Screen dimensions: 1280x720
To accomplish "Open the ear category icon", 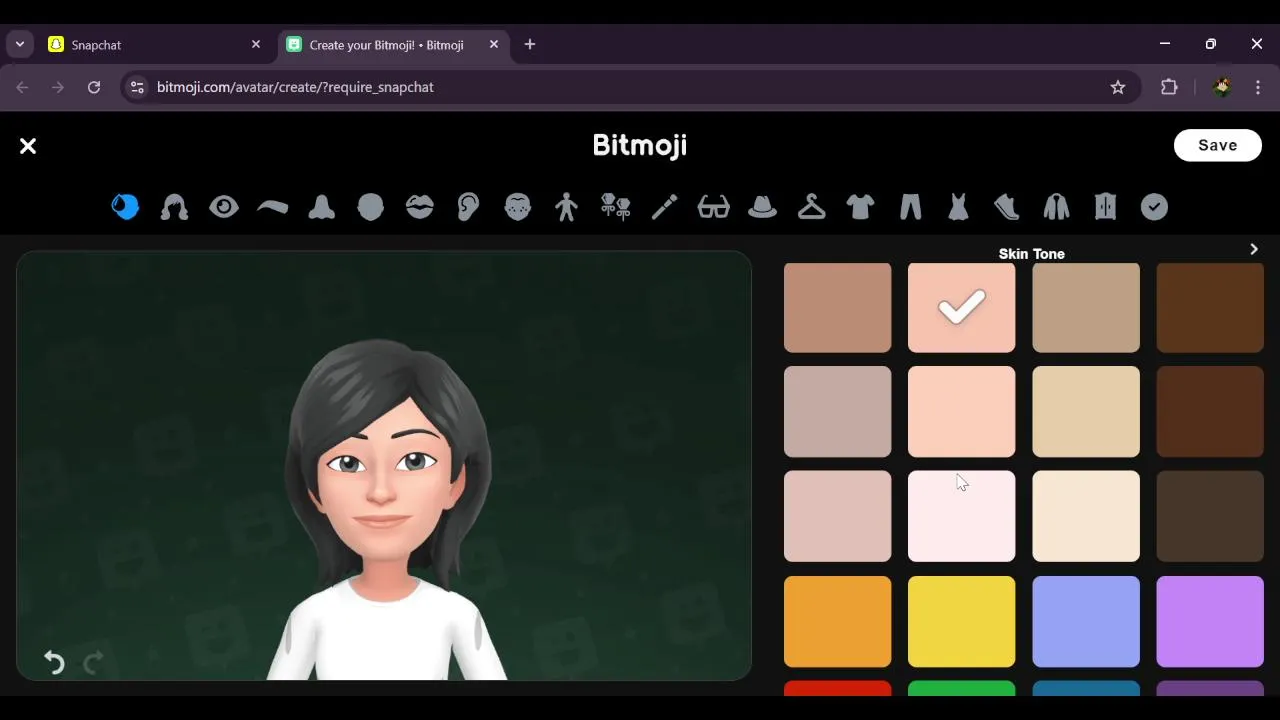I will [468, 207].
